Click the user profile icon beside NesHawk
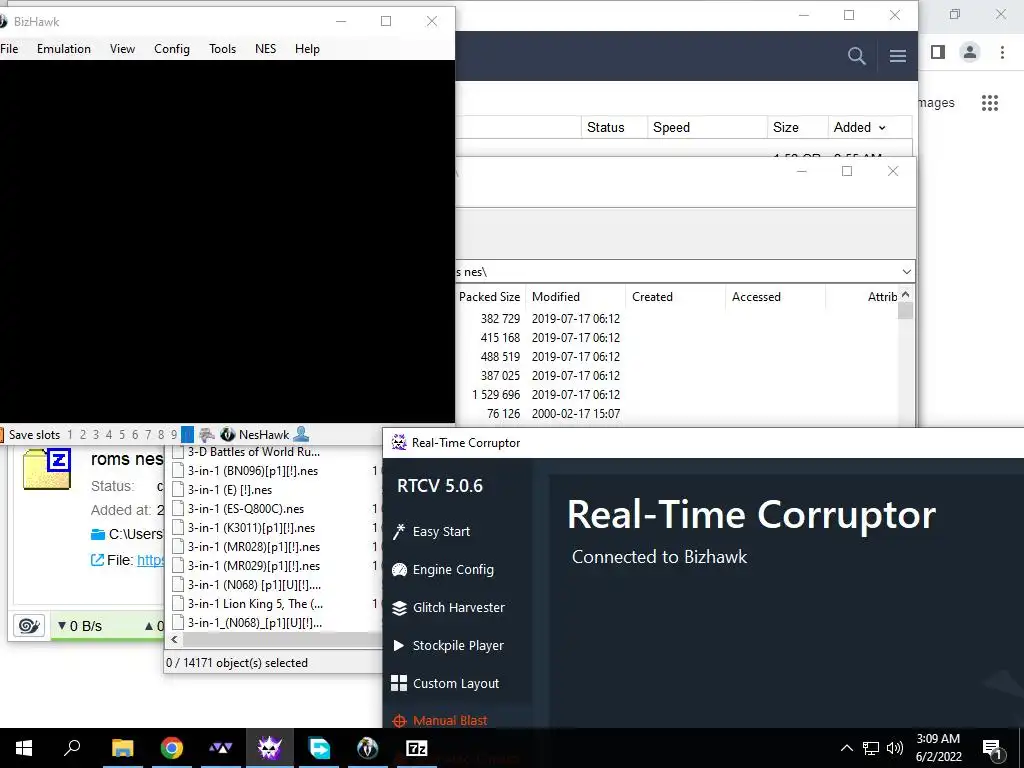 (x=301, y=434)
